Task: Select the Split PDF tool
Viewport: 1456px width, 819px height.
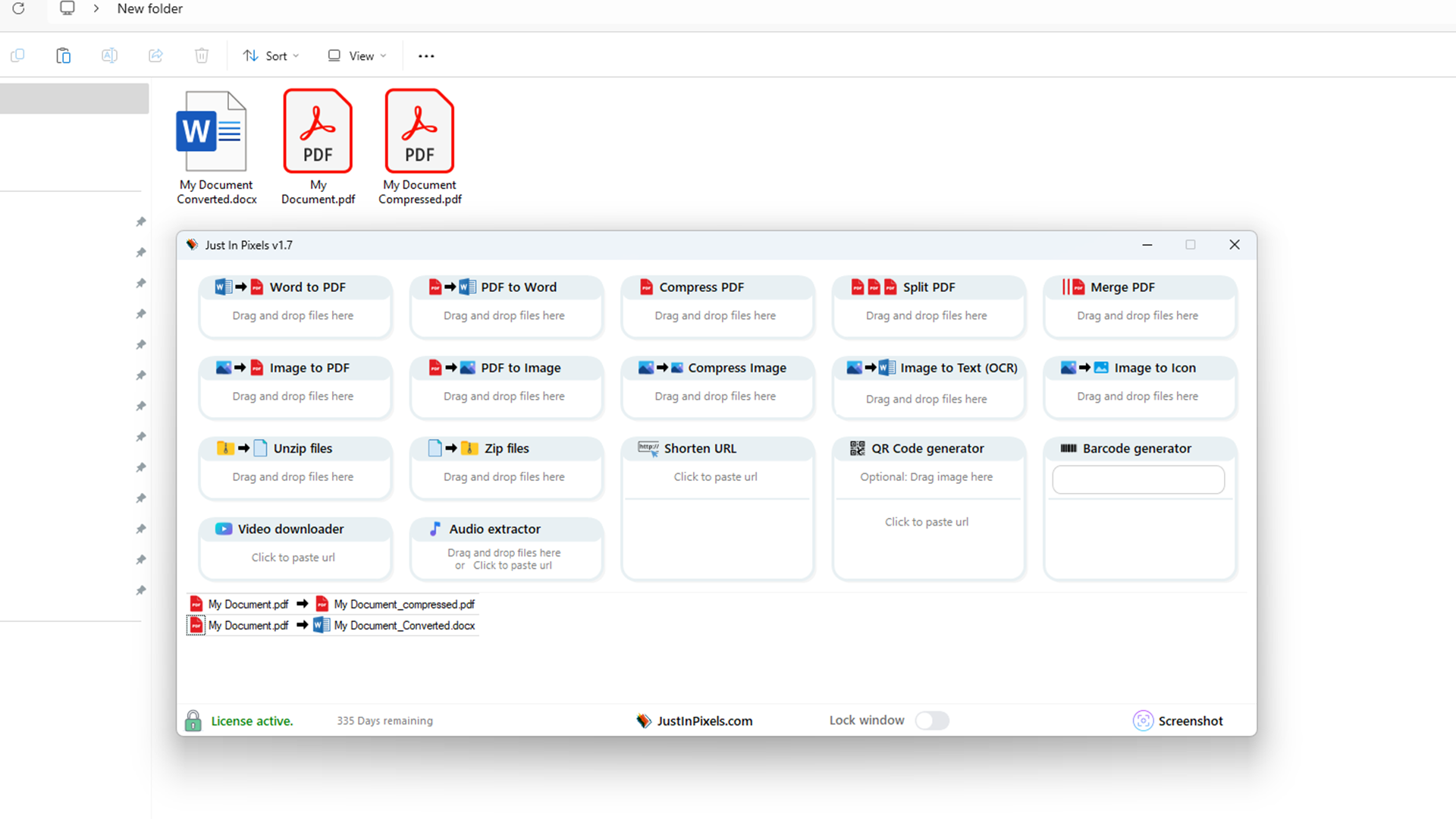Action: pos(928,287)
